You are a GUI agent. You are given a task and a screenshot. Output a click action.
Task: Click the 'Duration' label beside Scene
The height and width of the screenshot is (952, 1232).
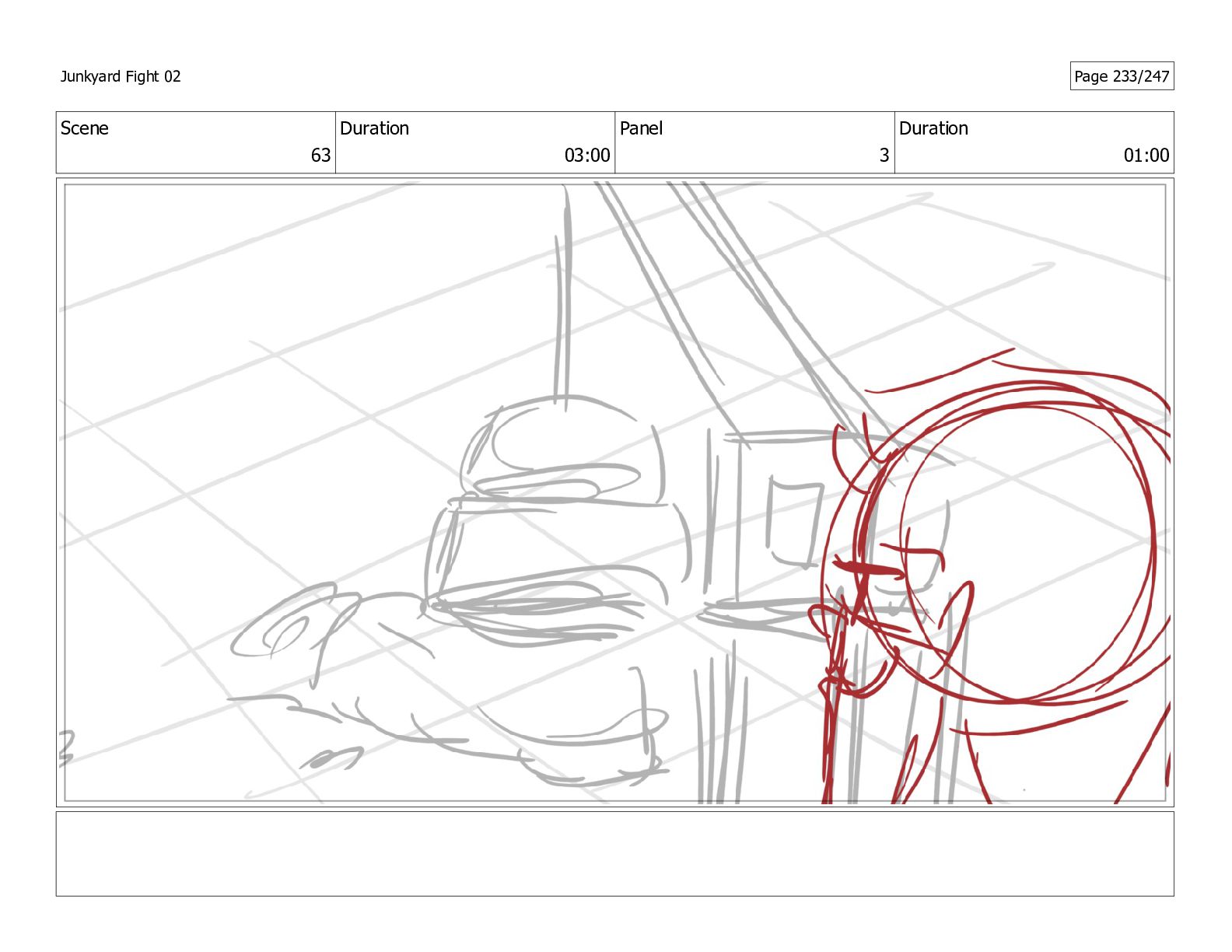(374, 128)
